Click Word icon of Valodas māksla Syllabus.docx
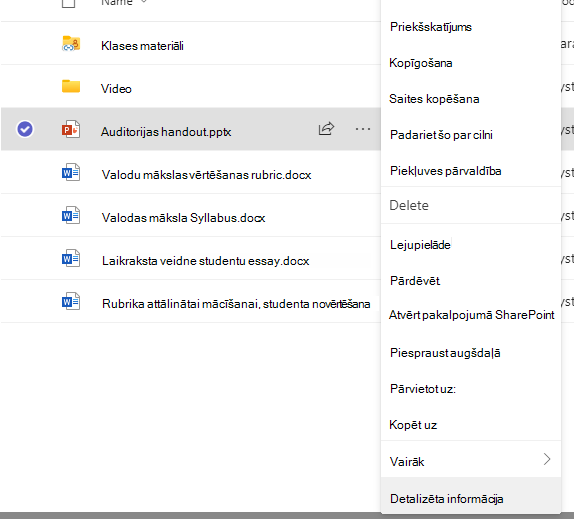Image resolution: width=574 pixels, height=519 pixels. click(x=71, y=215)
